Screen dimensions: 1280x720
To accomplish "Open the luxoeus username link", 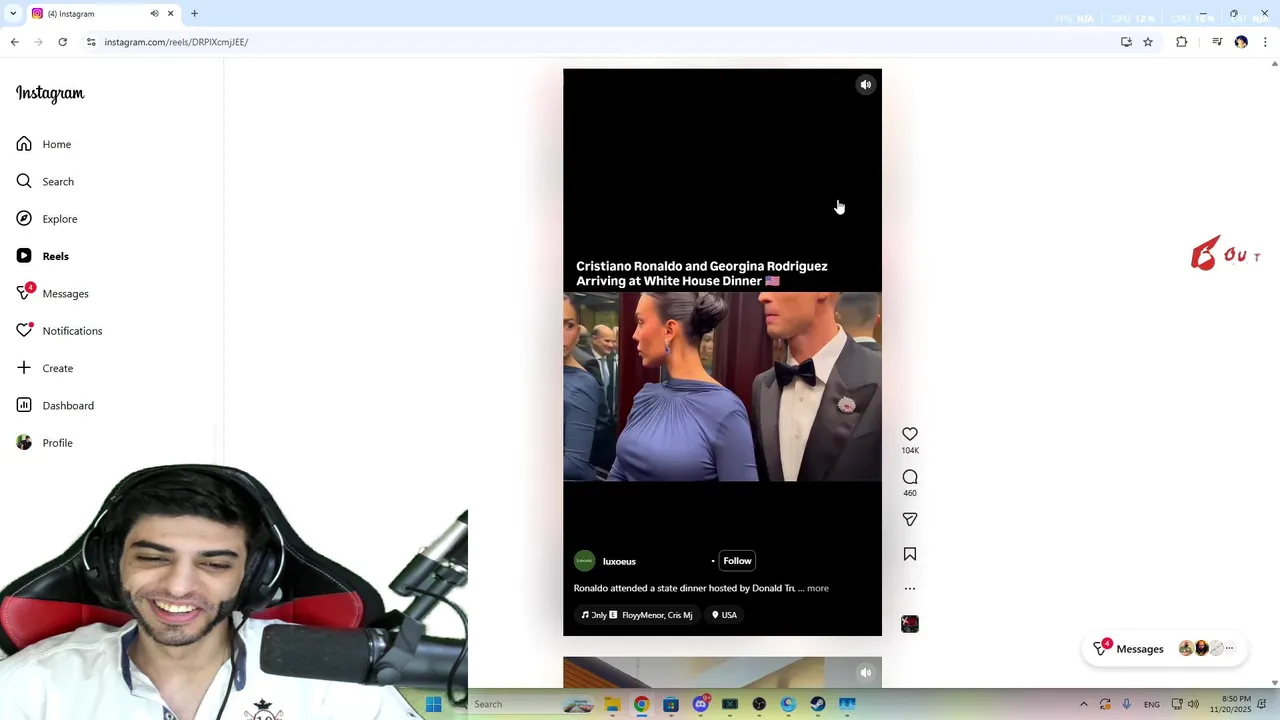I will tap(619, 562).
